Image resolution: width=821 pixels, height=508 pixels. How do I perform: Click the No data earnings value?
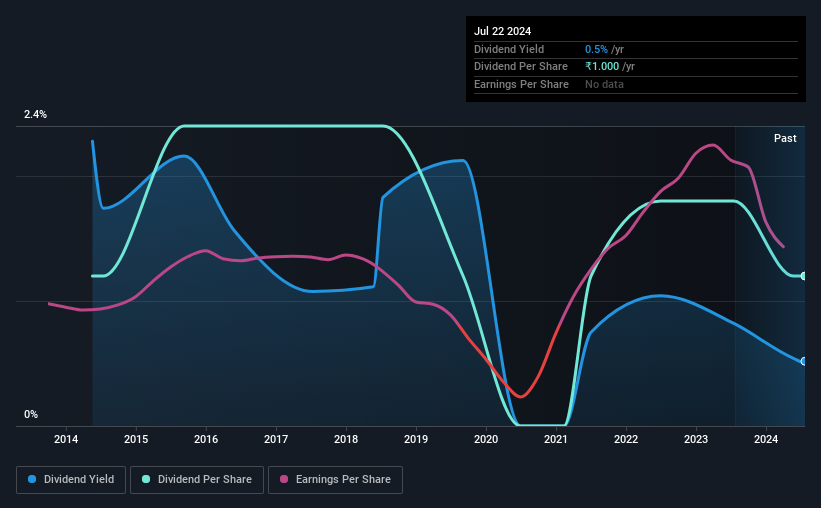604,84
